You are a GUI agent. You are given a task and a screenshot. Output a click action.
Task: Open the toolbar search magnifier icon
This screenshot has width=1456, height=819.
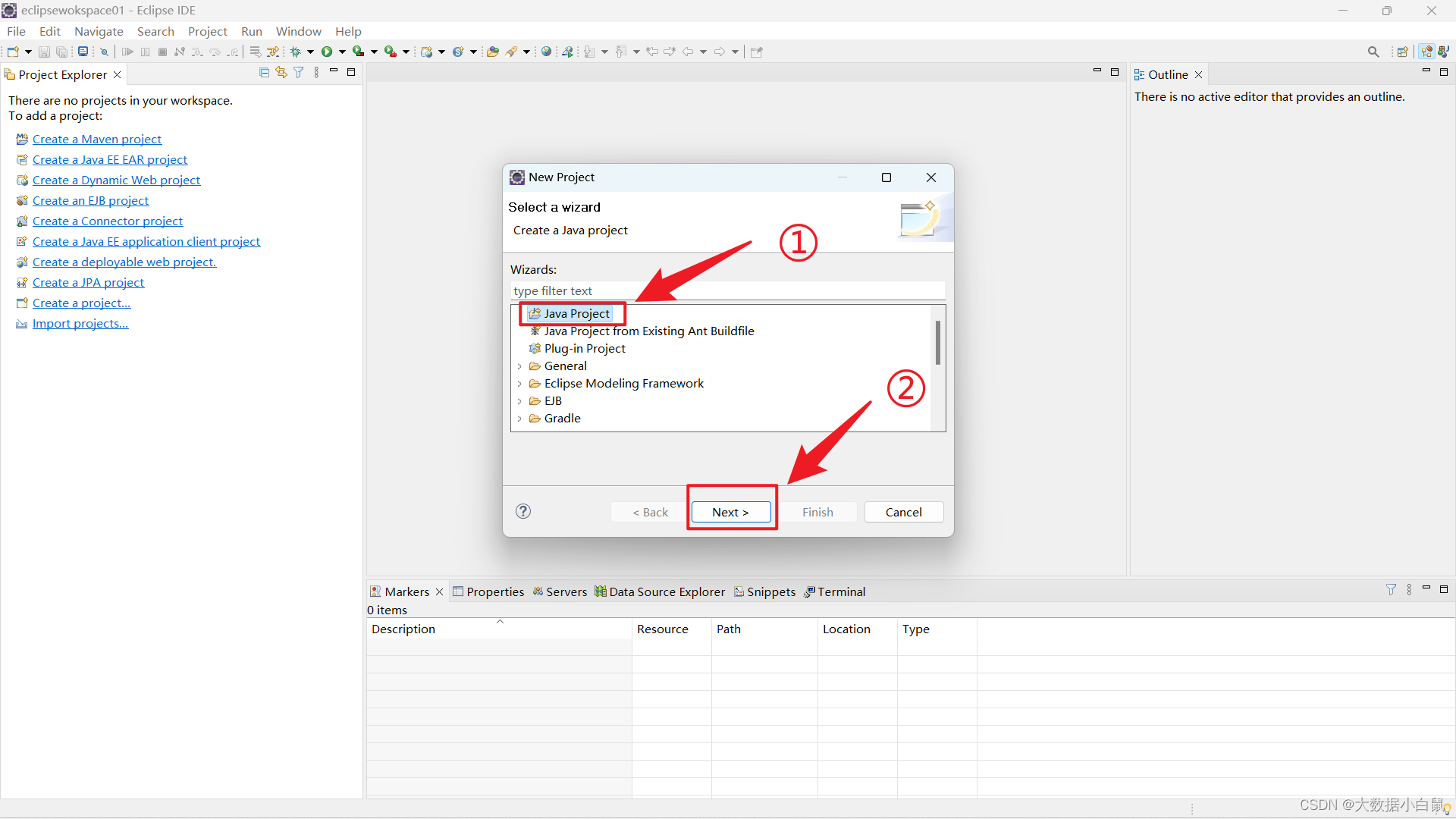pos(1373,52)
